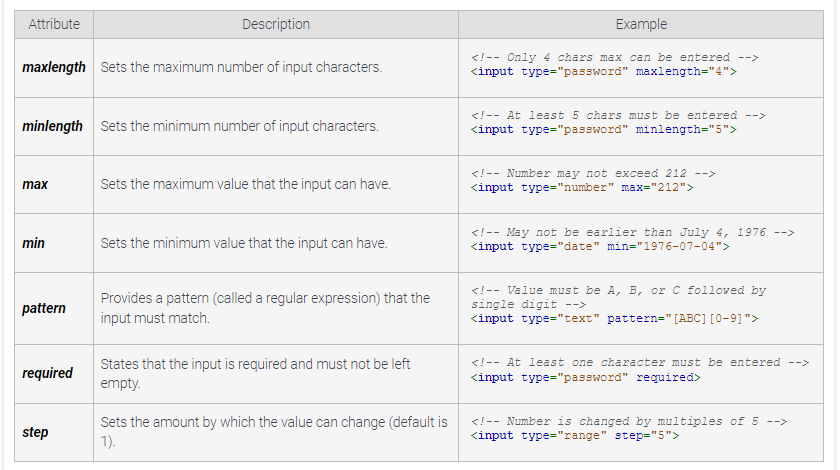Click the maxlength="4" password code example

pos(603,73)
